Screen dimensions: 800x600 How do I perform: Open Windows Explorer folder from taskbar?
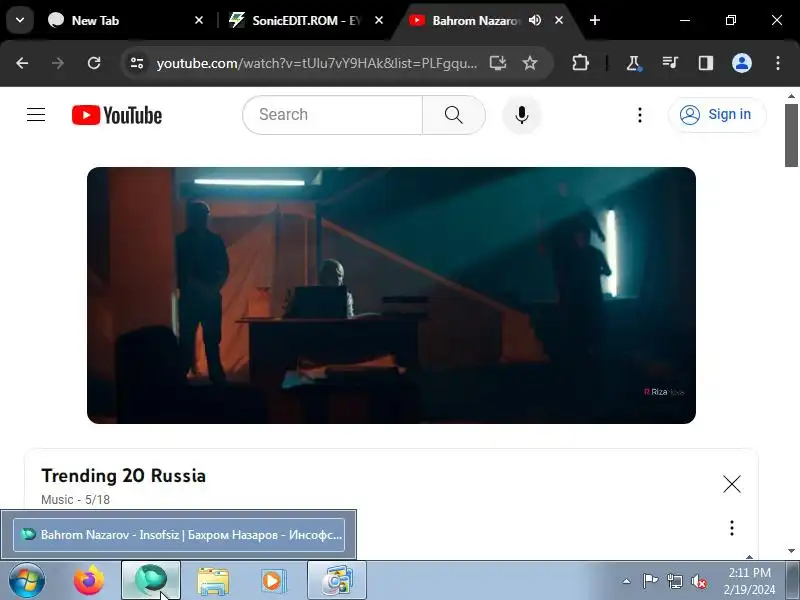click(213, 581)
